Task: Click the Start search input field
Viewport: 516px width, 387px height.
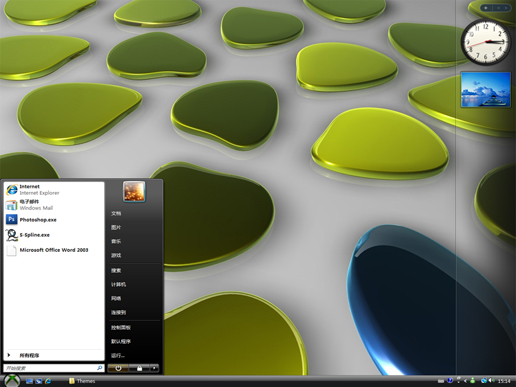Action: point(53,368)
